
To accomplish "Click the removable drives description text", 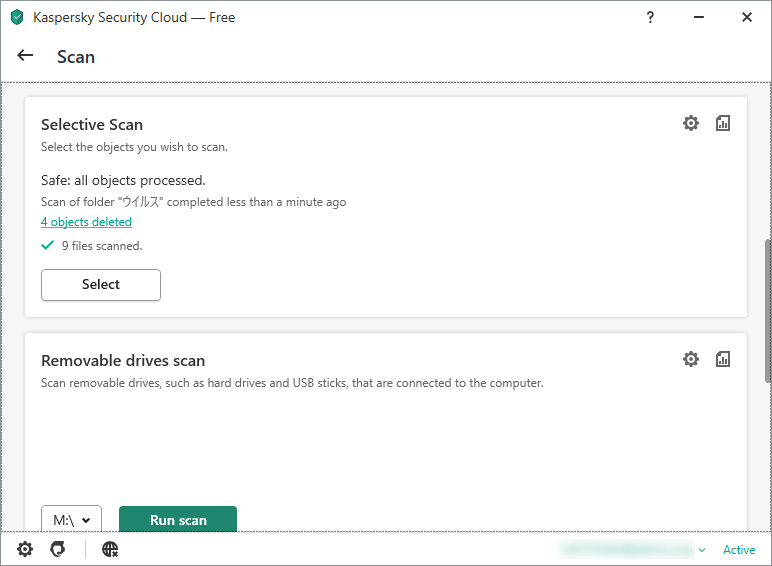I will click(292, 383).
